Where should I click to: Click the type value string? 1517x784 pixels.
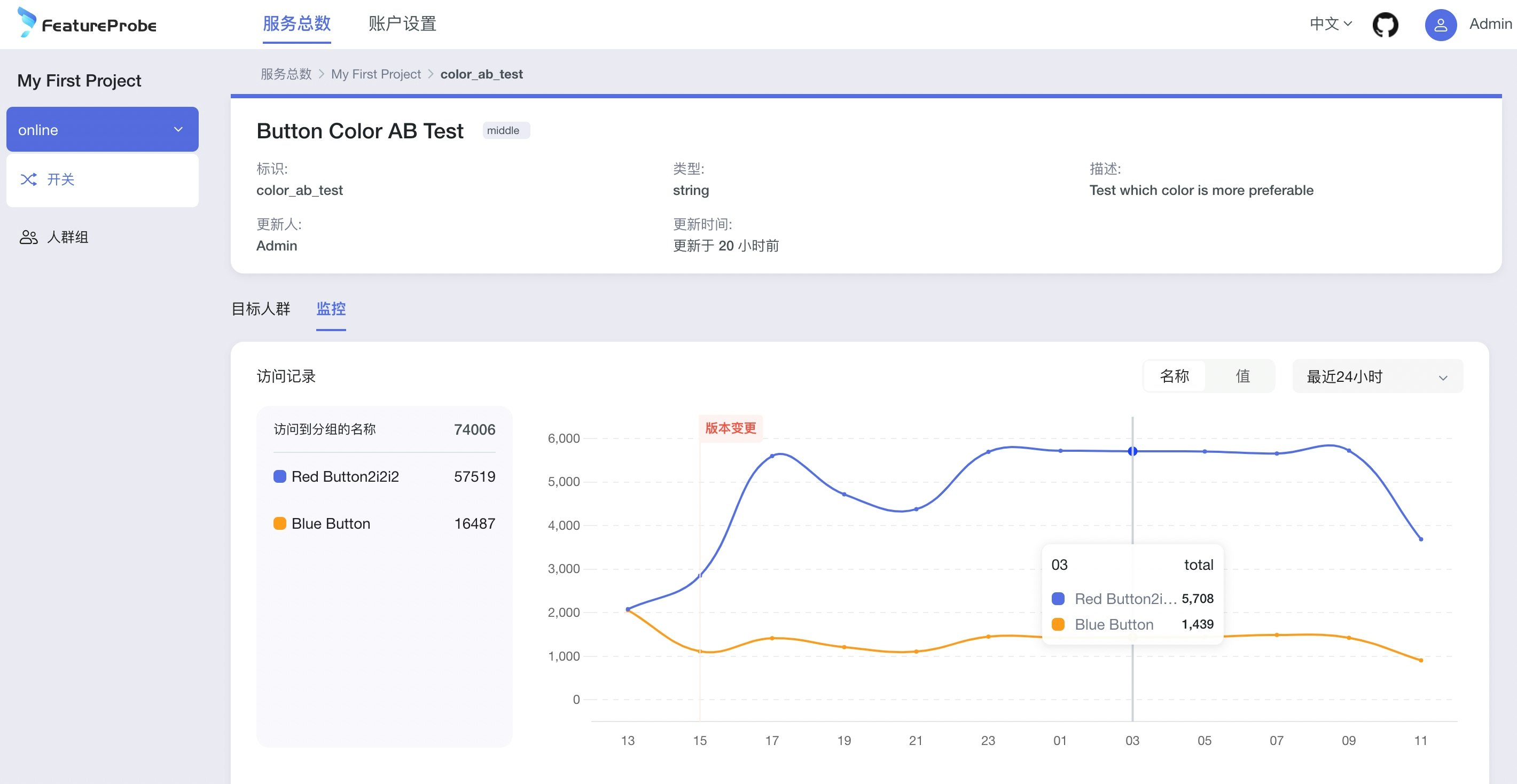point(691,191)
